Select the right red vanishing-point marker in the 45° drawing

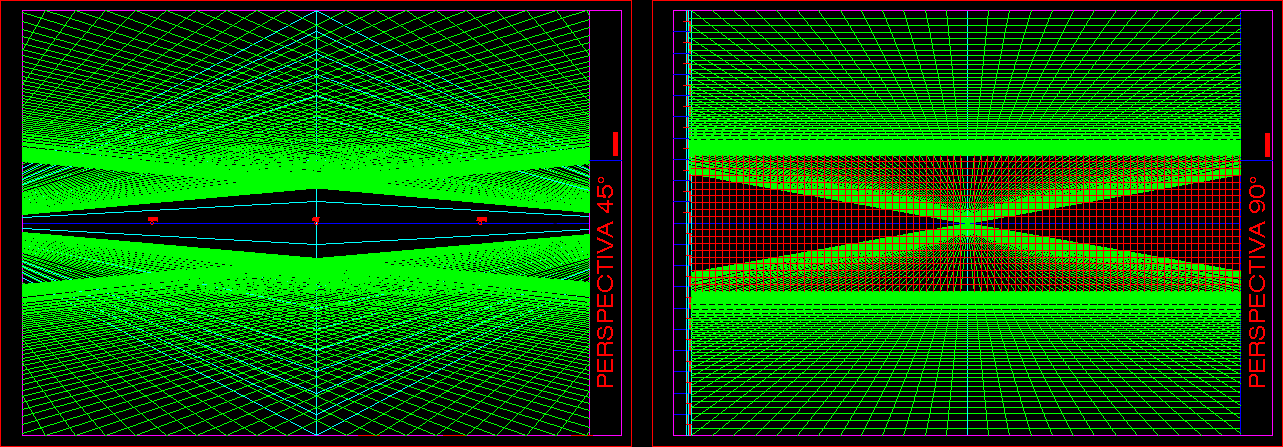tap(481, 219)
